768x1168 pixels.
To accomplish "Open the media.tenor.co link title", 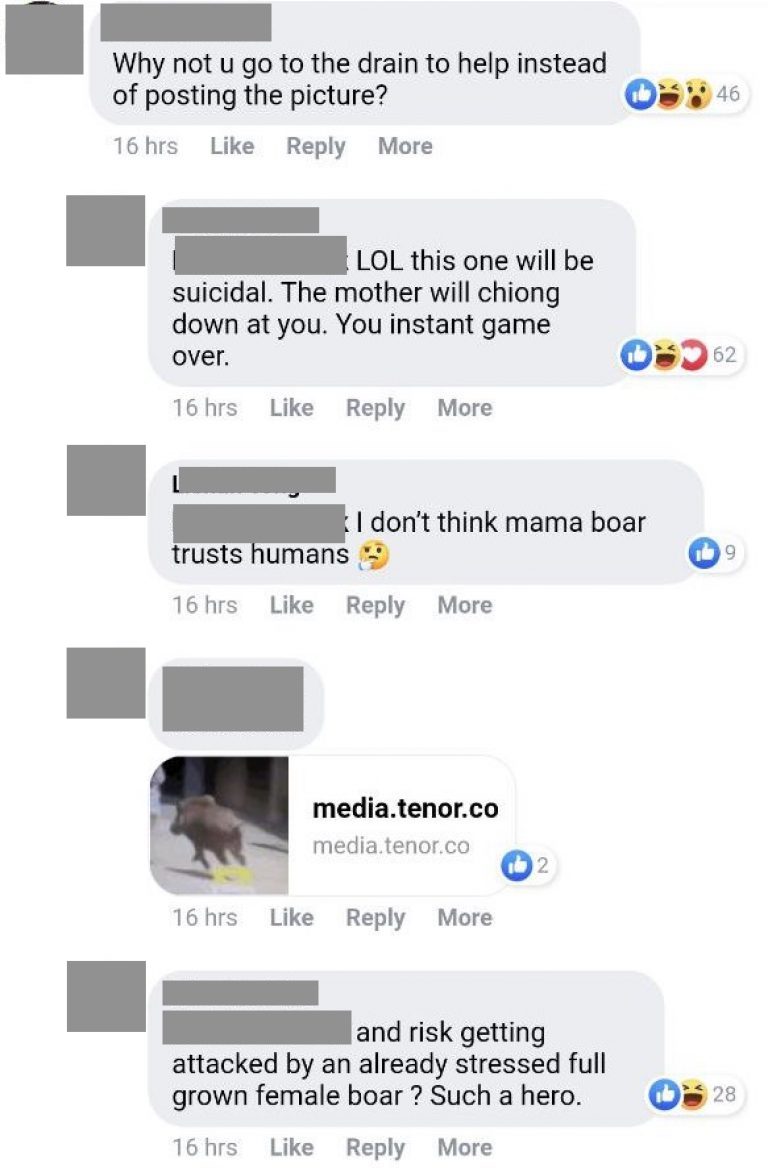I will click(x=405, y=808).
